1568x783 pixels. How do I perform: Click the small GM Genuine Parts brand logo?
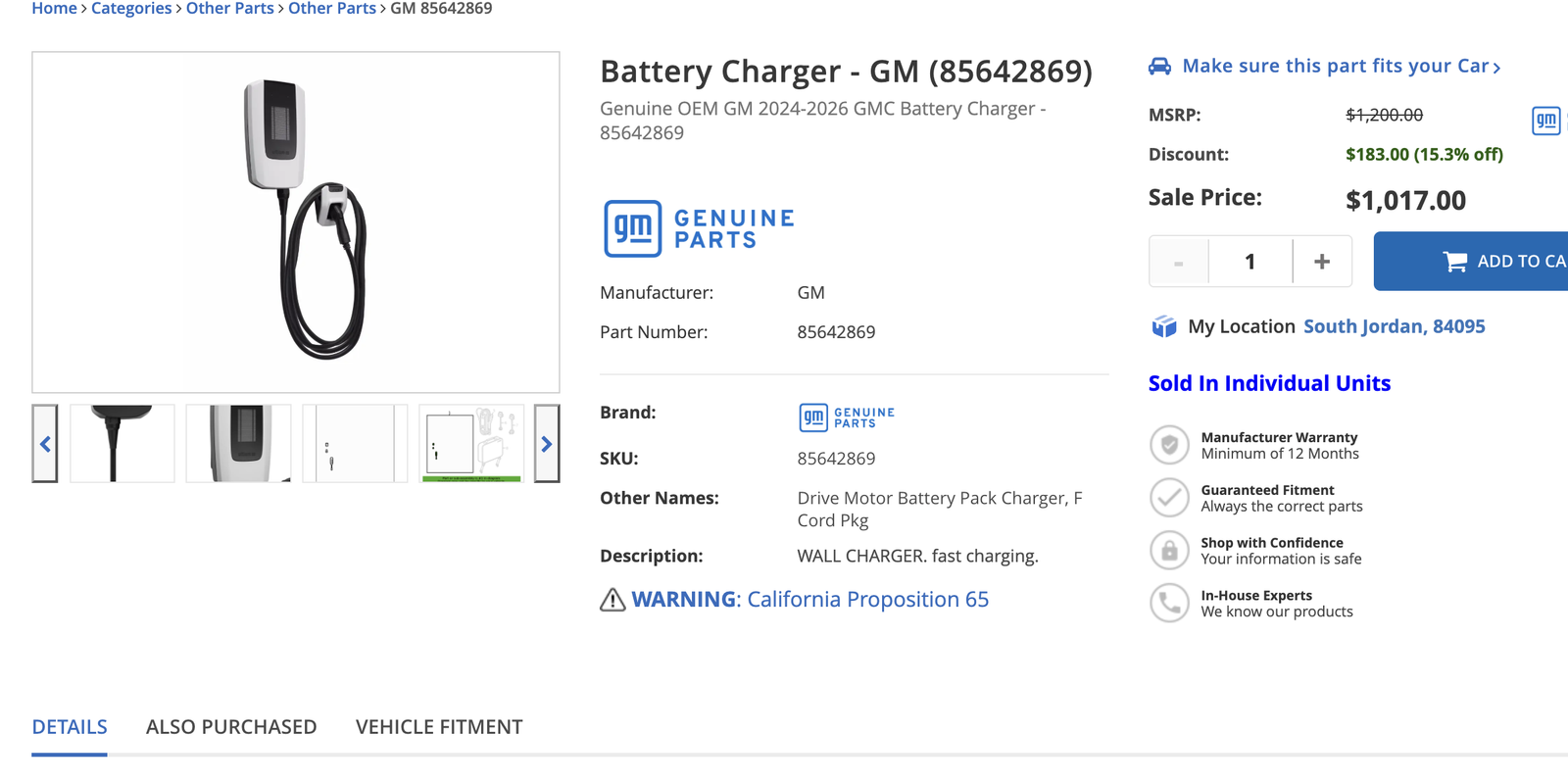847,418
